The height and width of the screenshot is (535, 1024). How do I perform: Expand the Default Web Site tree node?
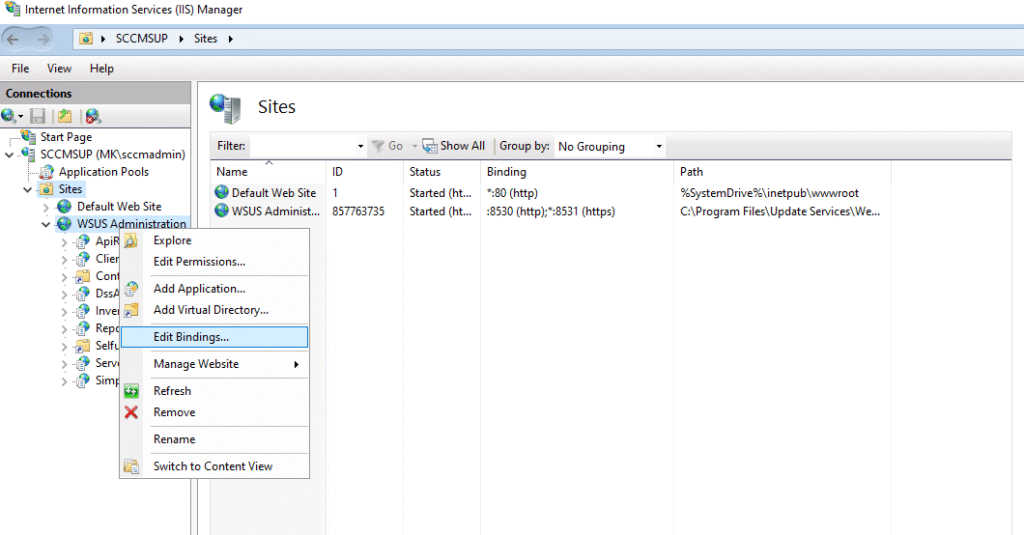tap(46, 207)
